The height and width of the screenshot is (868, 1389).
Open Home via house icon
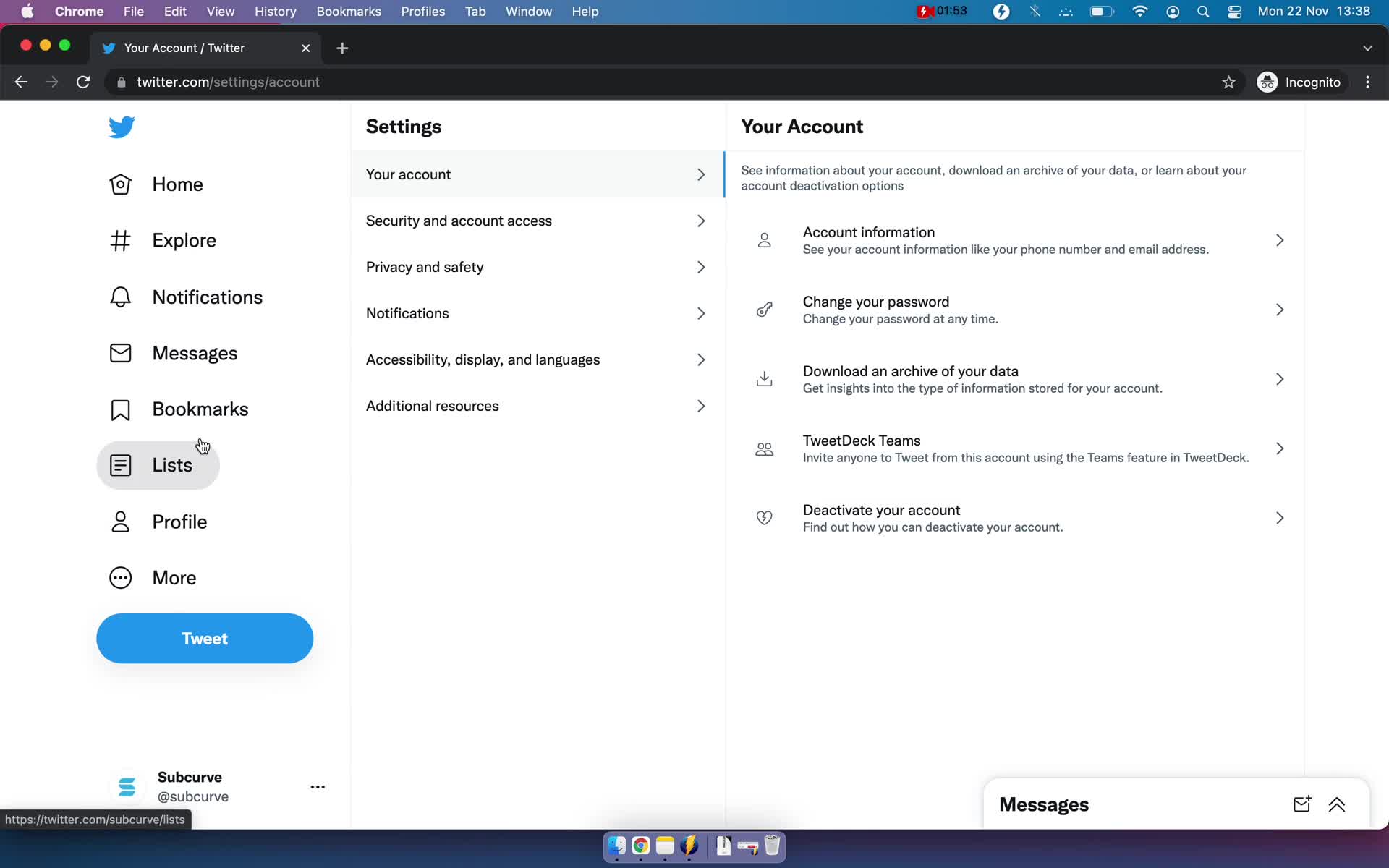(120, 184)
